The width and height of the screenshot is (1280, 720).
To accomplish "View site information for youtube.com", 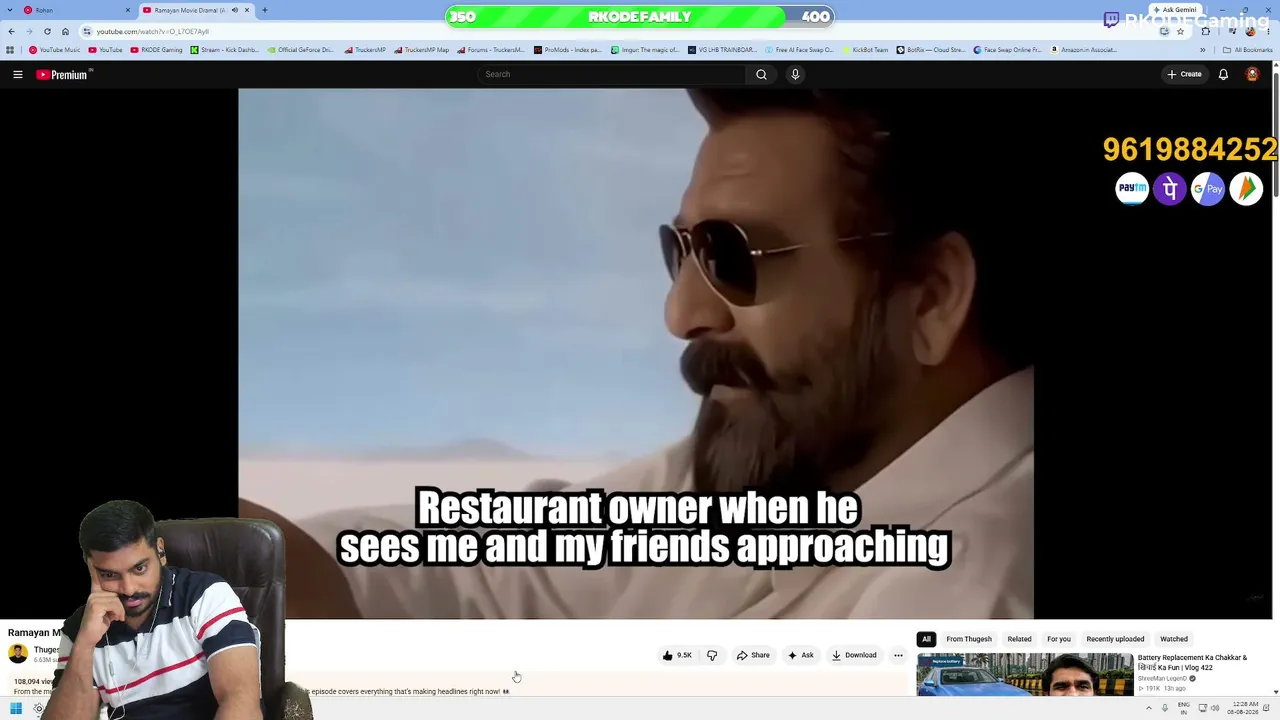I will (87, 31).
